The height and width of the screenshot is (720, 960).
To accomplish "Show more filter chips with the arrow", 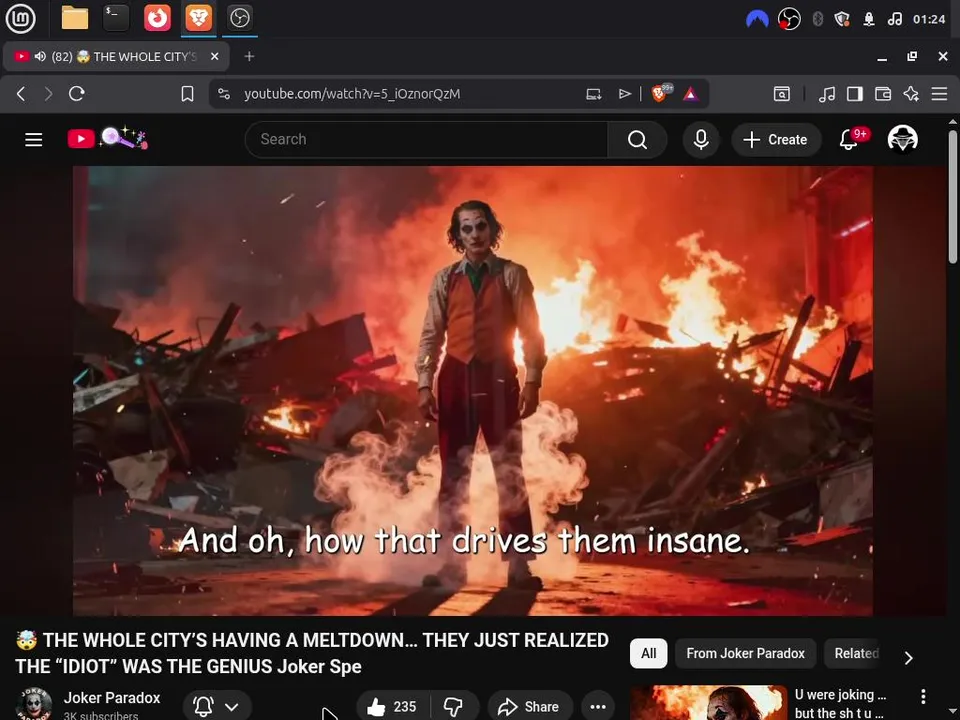I will click(x=909, y=658).
